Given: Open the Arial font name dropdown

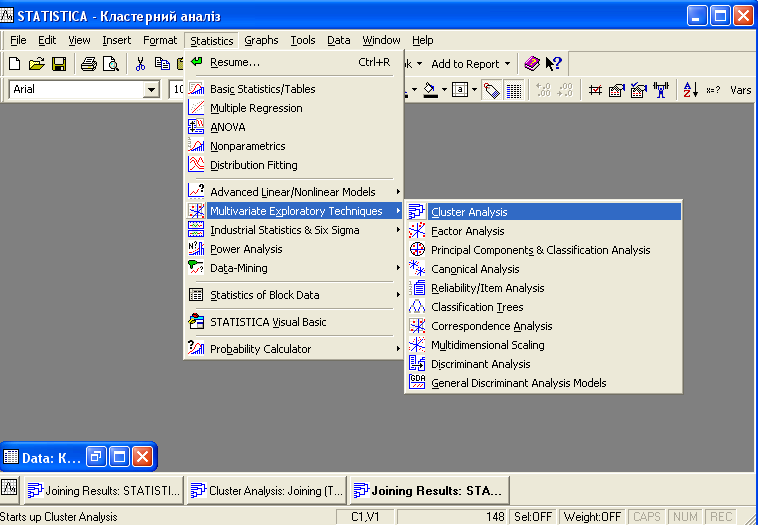Looking at the screenshot, I should coord(151,89).
